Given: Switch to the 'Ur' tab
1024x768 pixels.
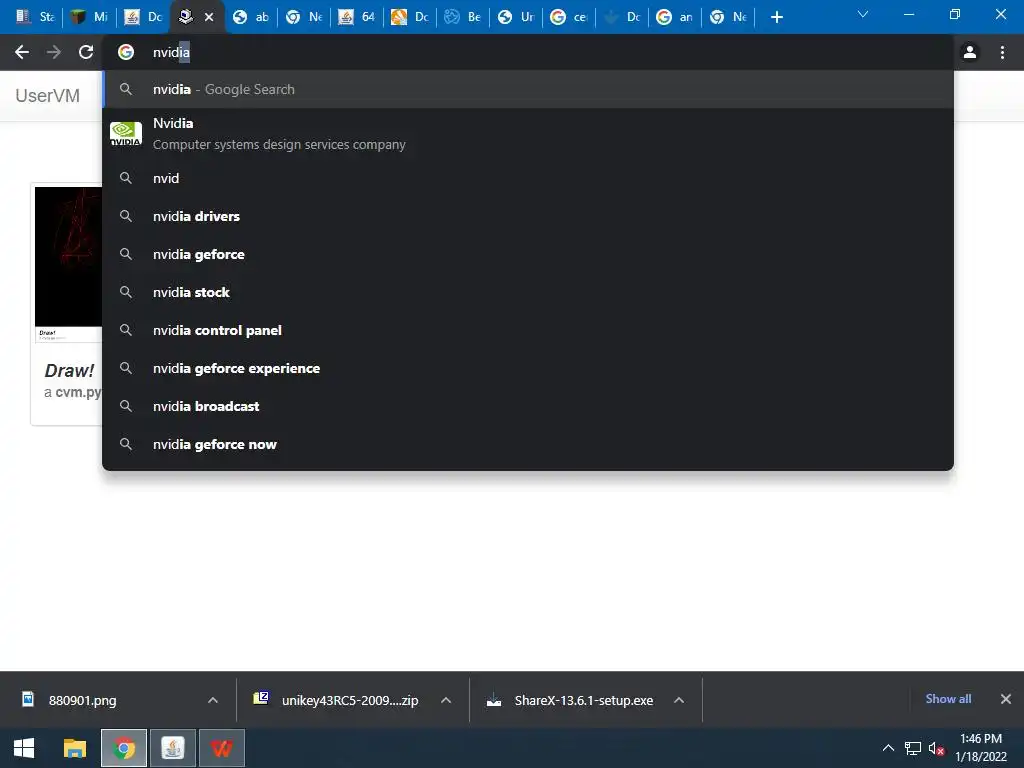Looking at the screenshot, I should pos(516,17).
